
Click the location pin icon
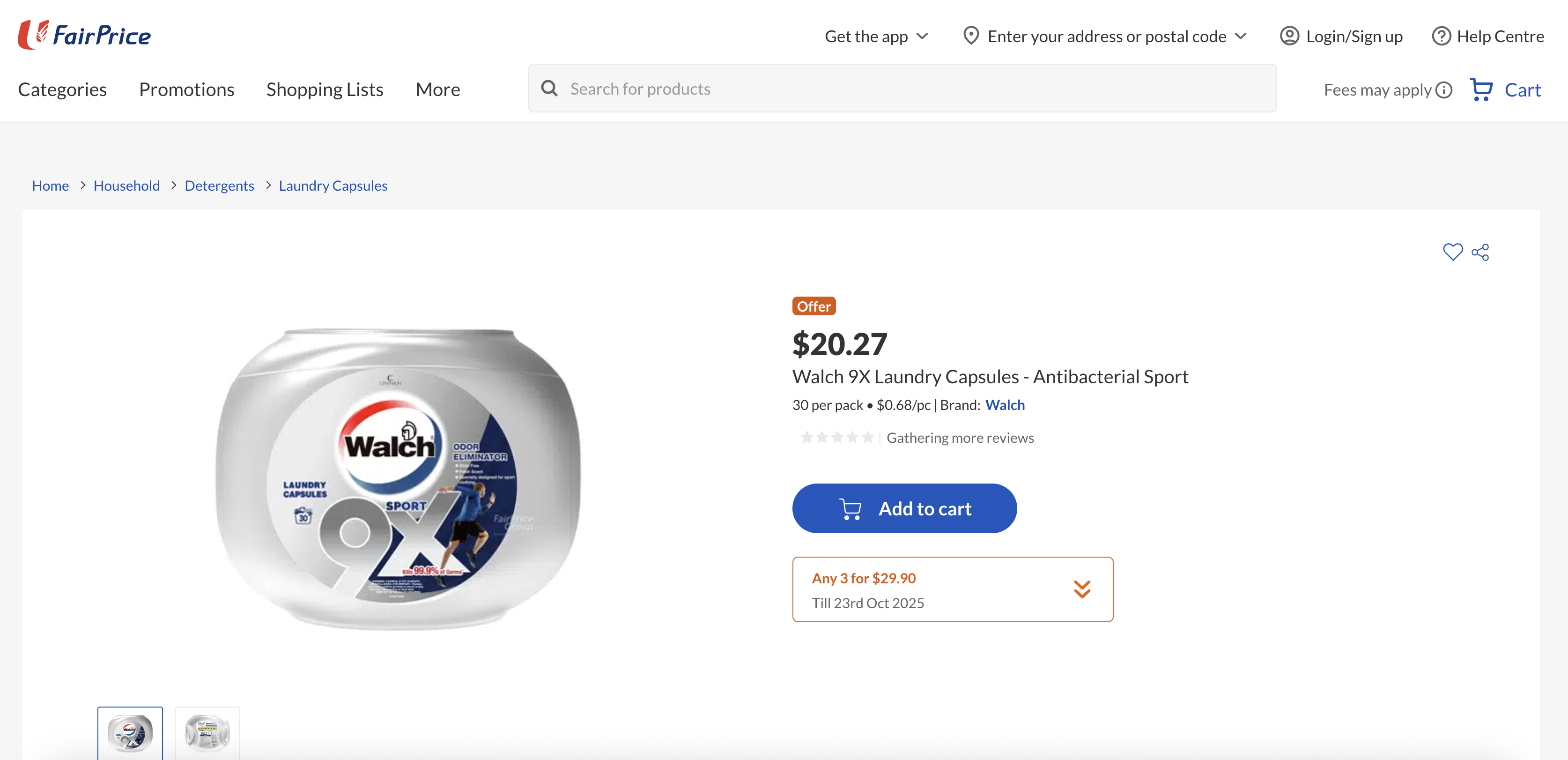(x=971, y=36)
